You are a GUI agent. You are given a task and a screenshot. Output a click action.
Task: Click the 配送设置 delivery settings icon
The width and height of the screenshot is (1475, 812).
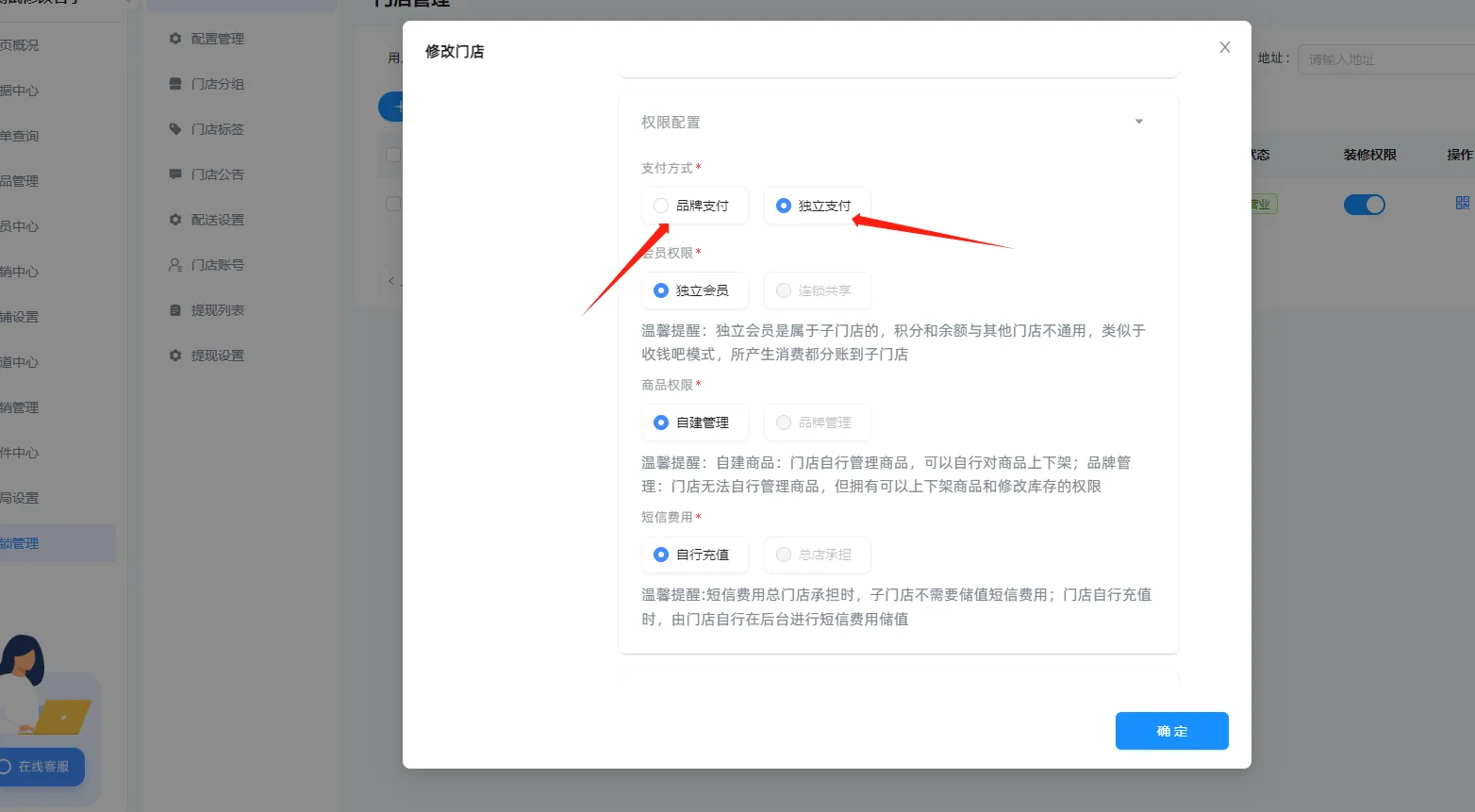(175, 219)
